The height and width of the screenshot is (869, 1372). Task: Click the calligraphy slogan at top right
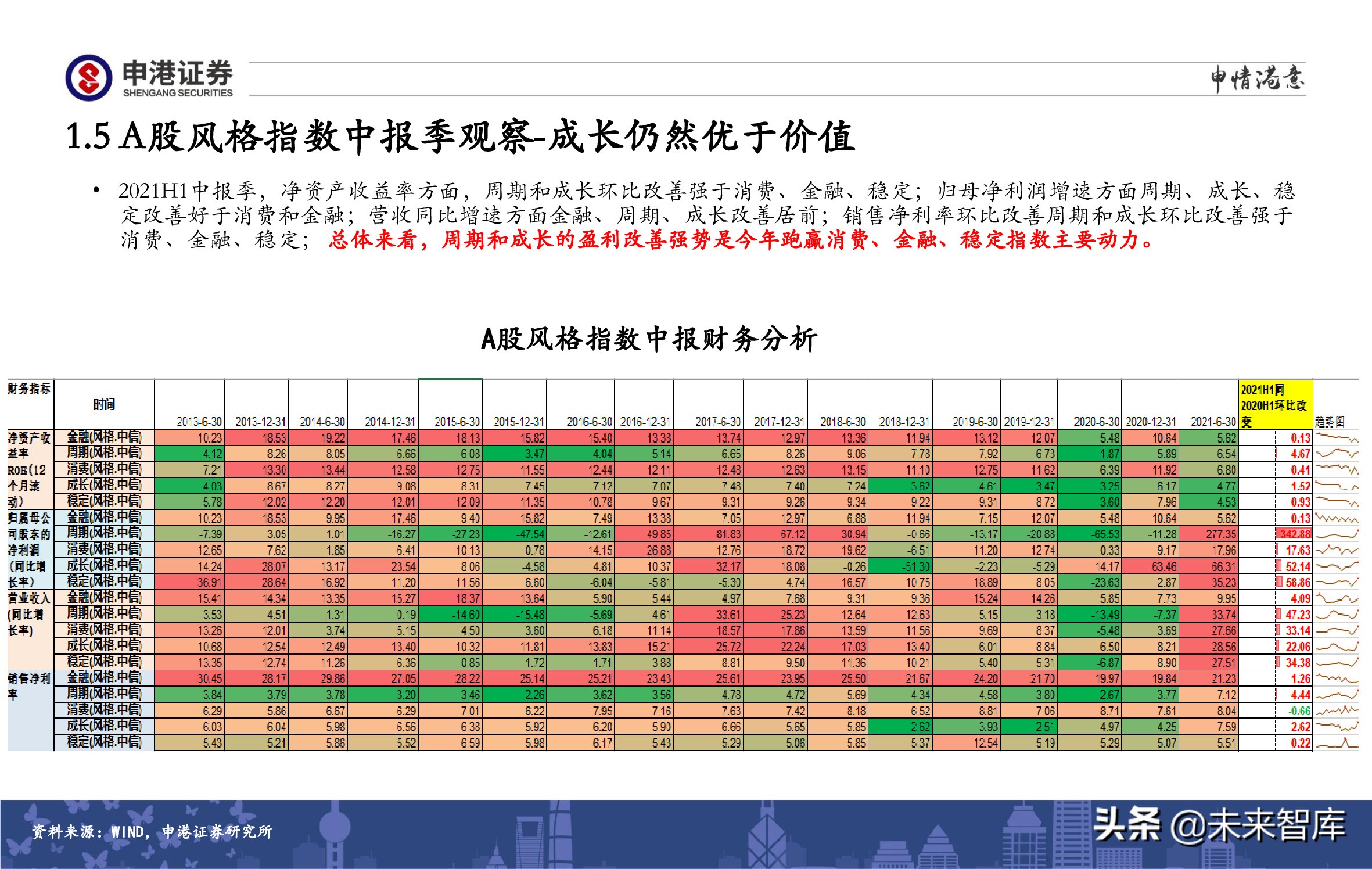point(1258,79)
